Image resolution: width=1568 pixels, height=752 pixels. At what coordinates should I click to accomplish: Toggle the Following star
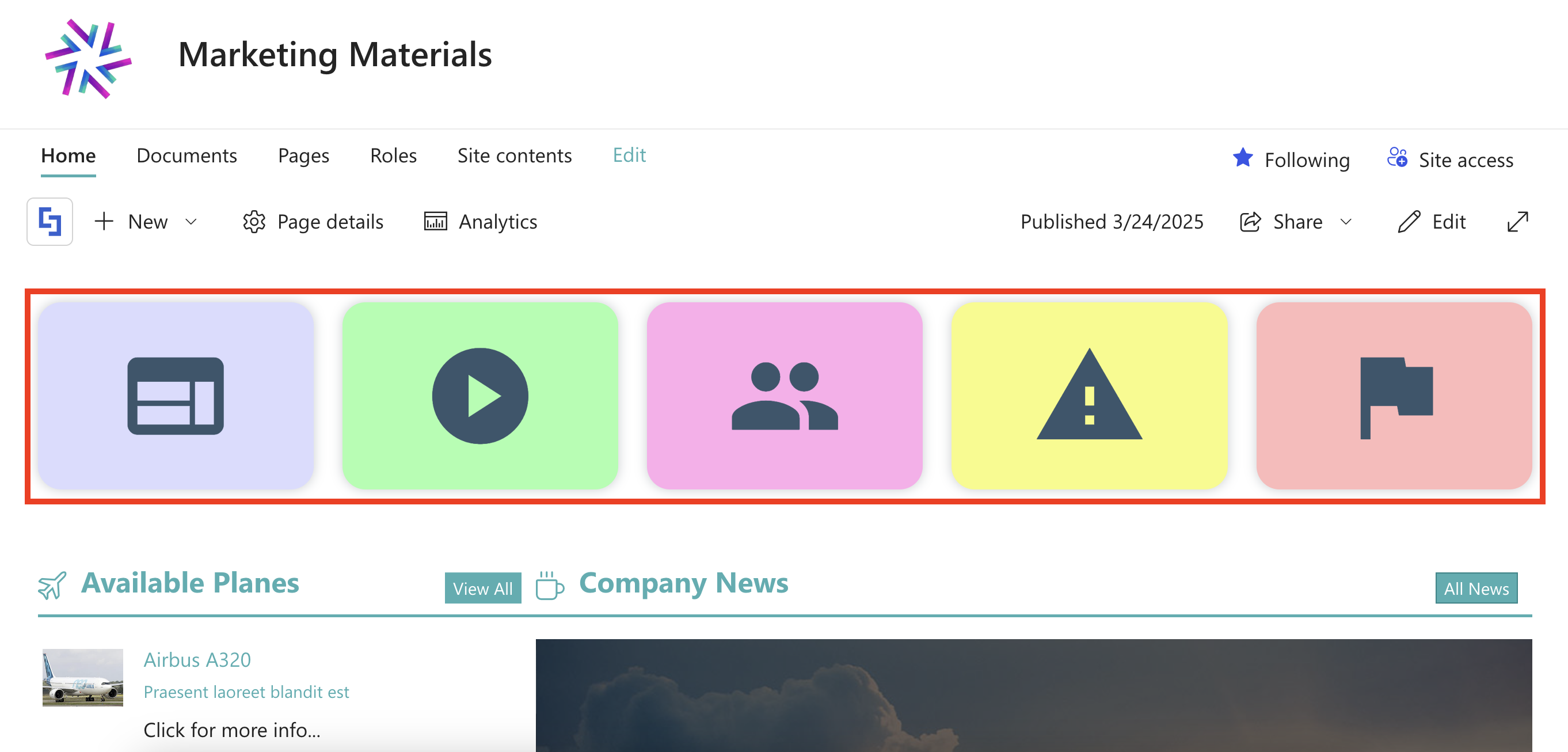click(x=1242, y=158)
